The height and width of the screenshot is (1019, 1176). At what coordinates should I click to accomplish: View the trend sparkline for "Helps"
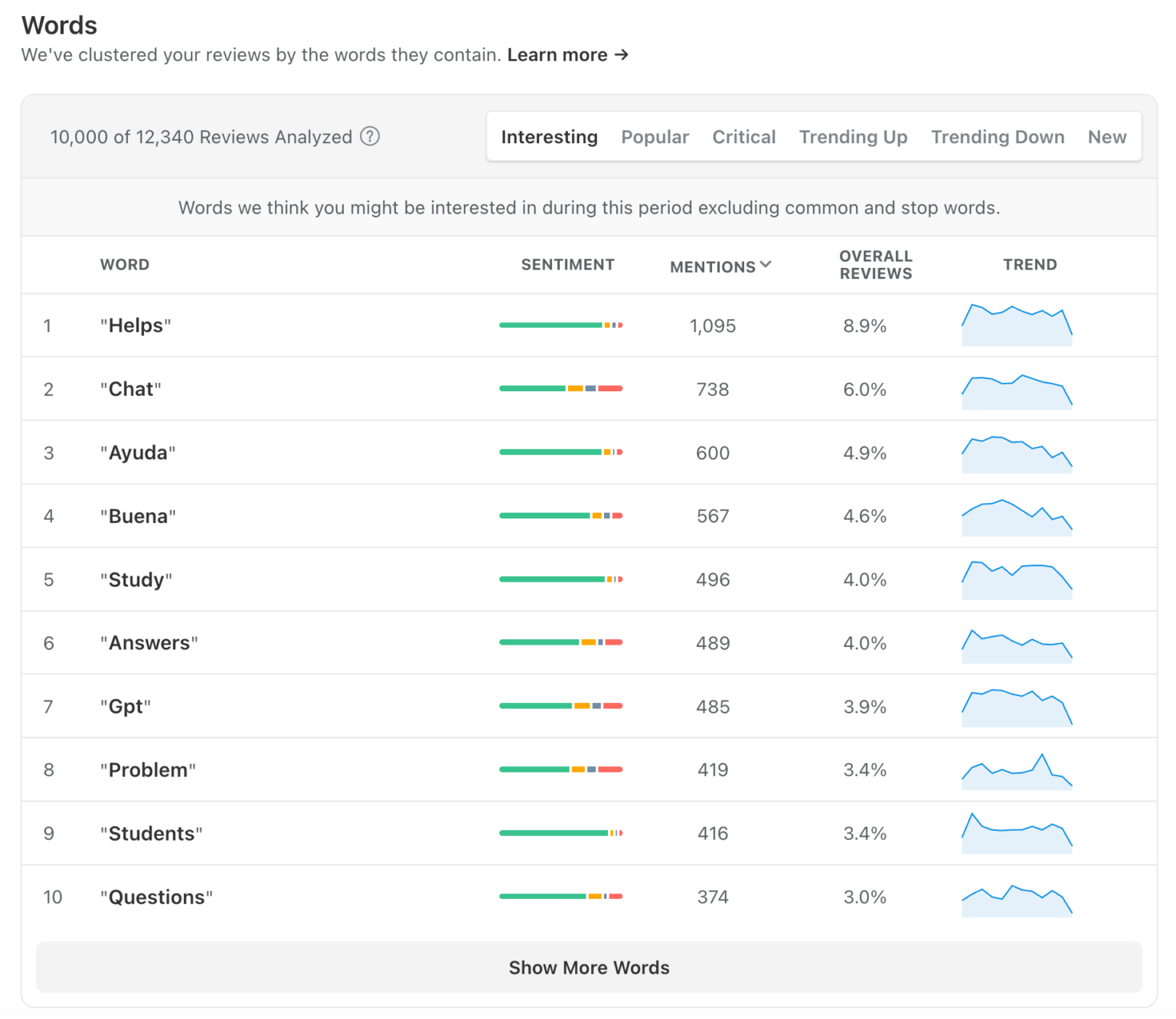pos(1017,325)
